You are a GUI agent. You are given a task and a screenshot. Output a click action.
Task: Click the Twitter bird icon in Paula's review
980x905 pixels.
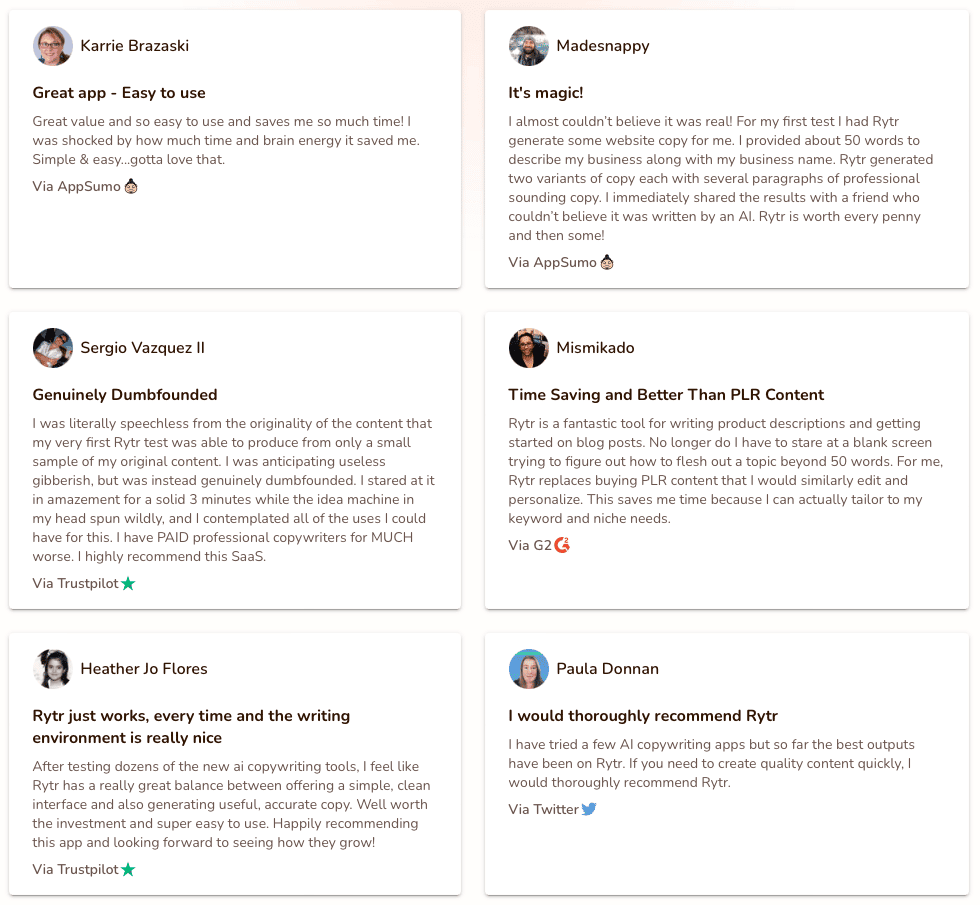point(589,809)
